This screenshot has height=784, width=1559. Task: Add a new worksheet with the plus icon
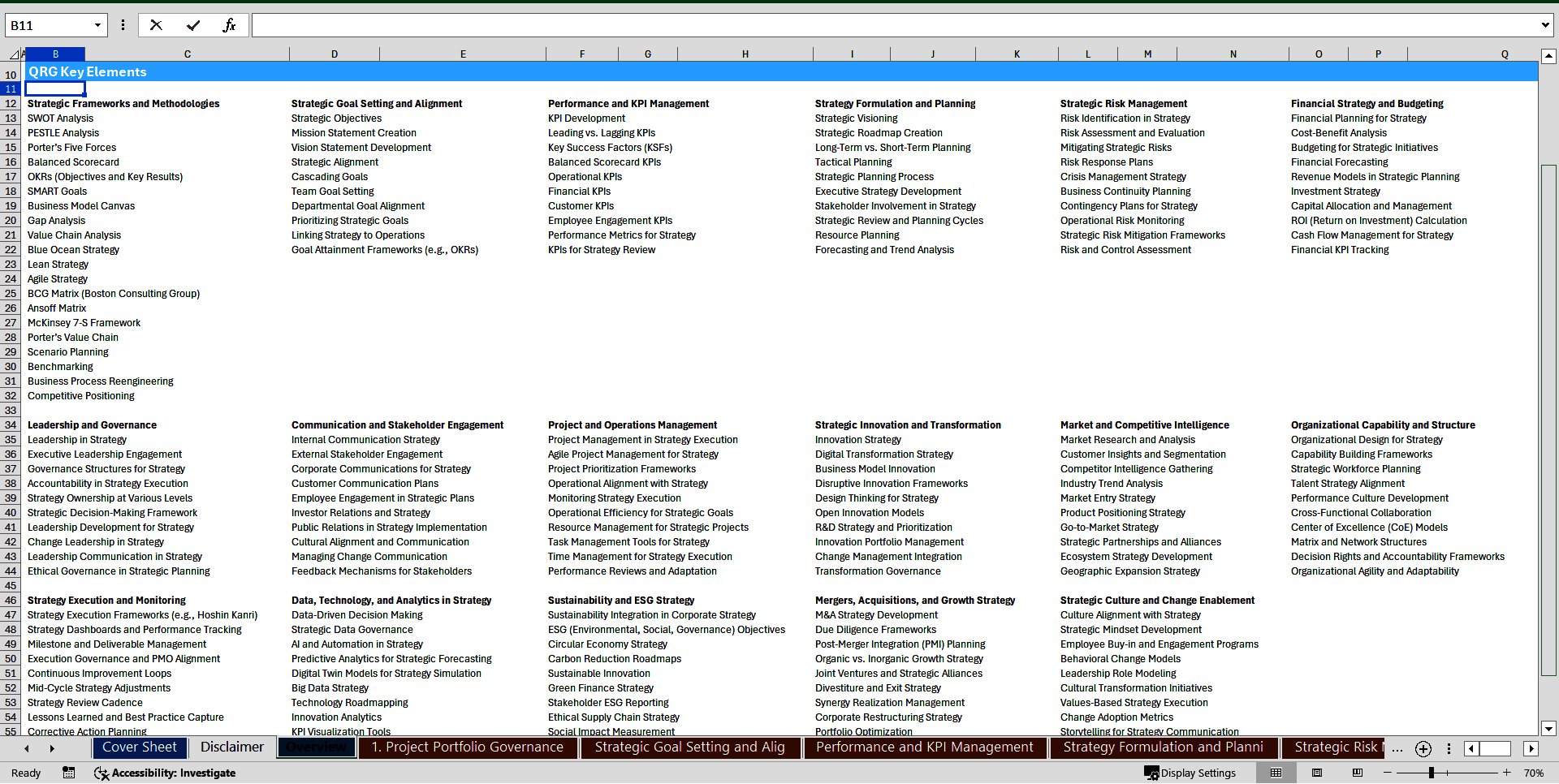pyautogui.click(x=1423, y=749)
